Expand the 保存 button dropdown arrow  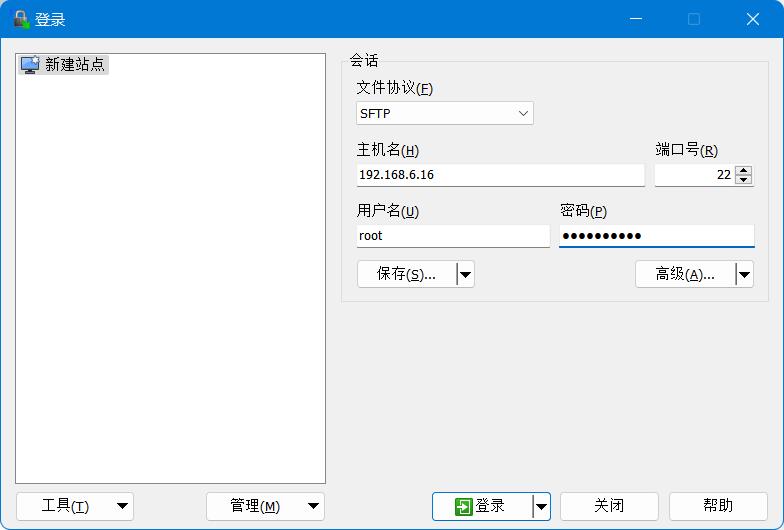(x=465, y=274)
